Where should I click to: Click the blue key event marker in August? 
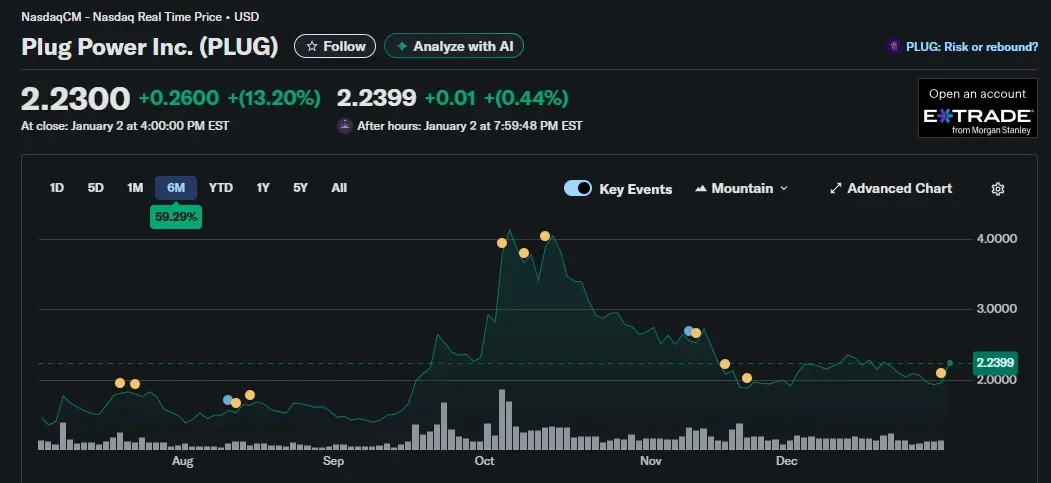(228, 400)
